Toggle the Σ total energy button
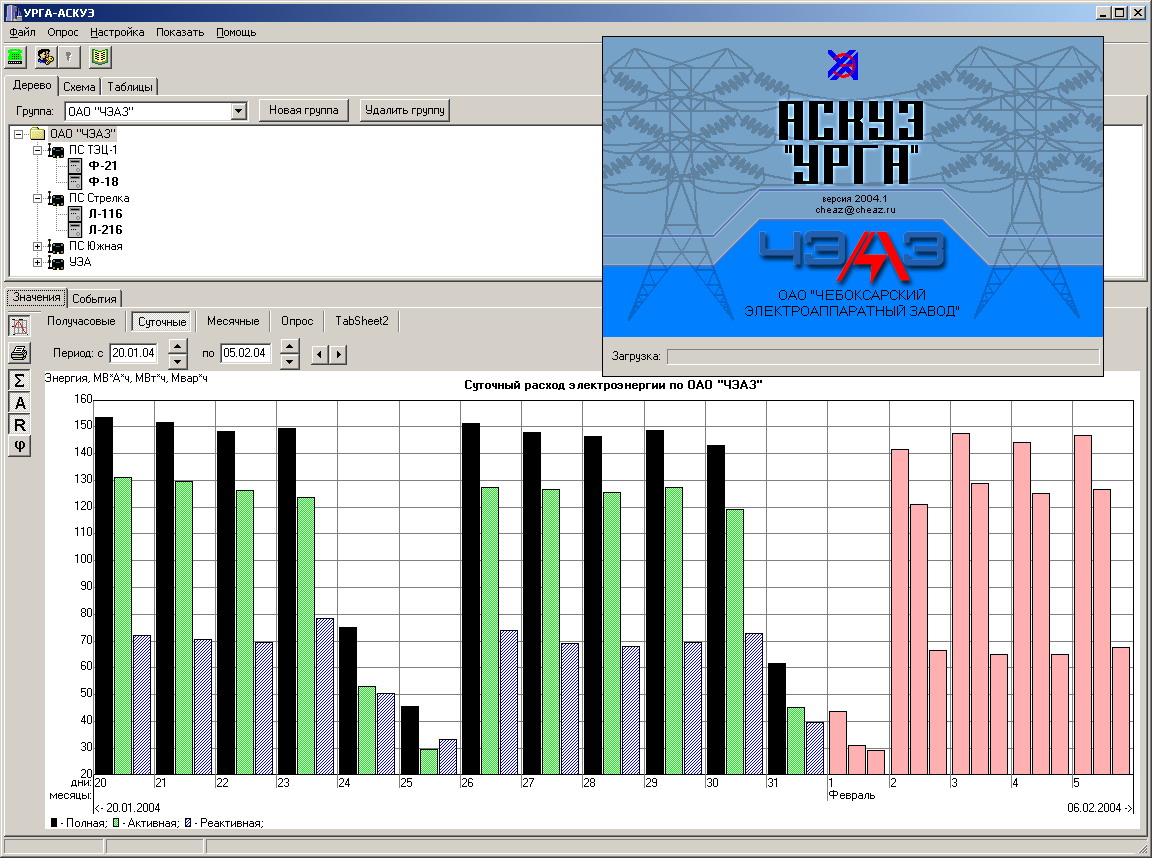Image resolution: width=1152 pixels, height=858 pixels. coord(19,380)
